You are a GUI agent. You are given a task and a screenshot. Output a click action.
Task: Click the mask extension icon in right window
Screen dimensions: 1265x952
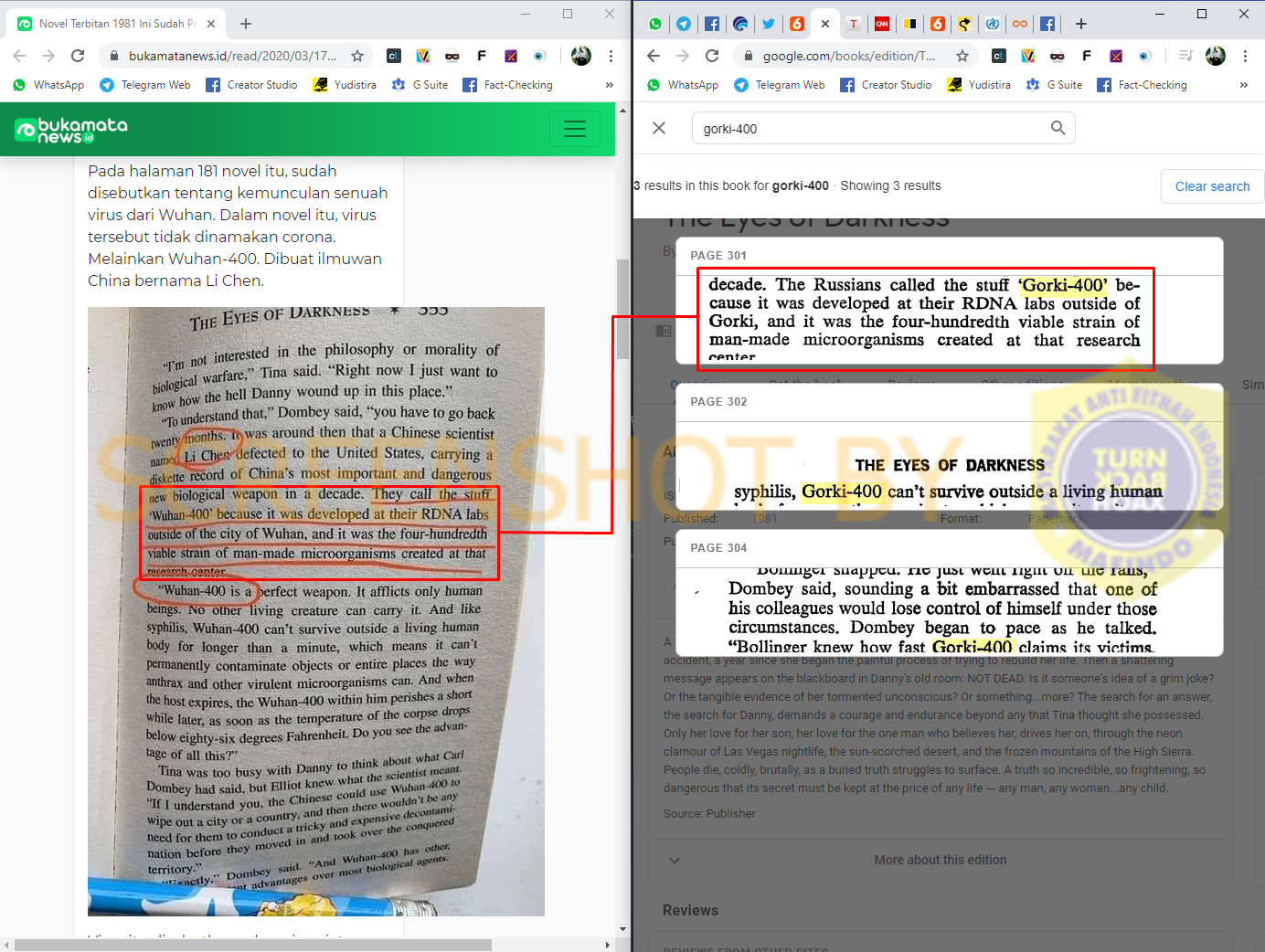[1058, 56]
